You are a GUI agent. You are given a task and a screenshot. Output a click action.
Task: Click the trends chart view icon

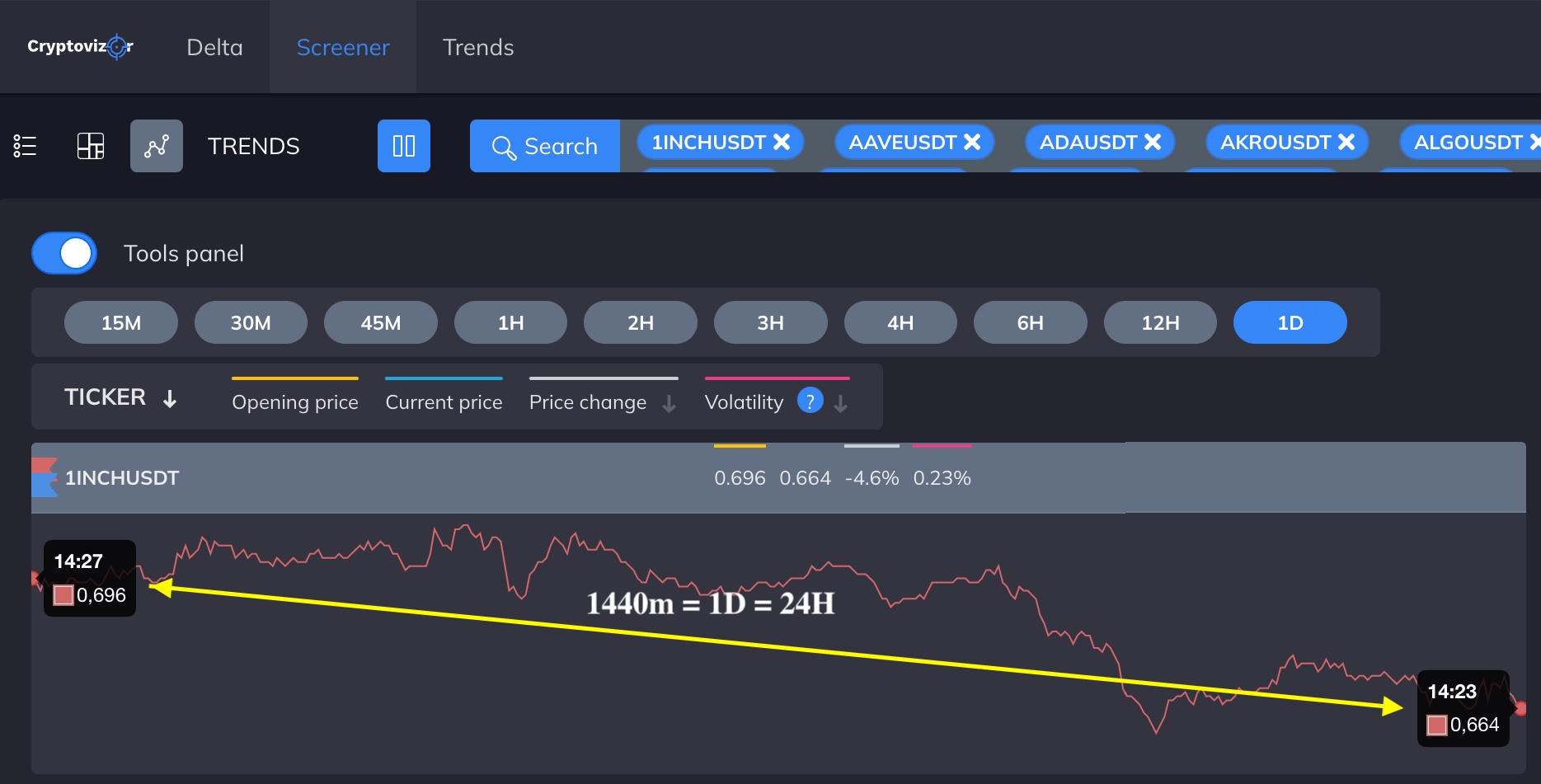[x=156, y=146]
